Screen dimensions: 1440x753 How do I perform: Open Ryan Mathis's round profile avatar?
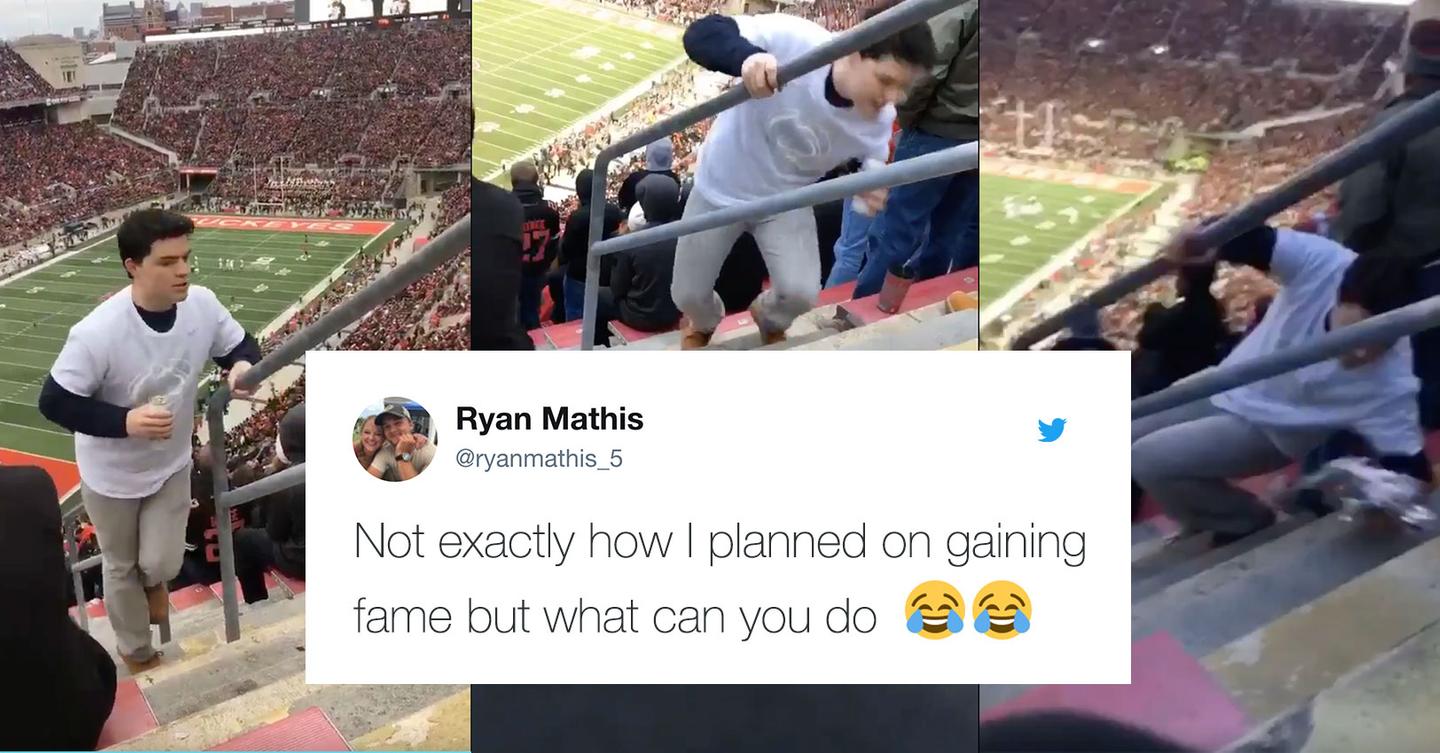394,440
